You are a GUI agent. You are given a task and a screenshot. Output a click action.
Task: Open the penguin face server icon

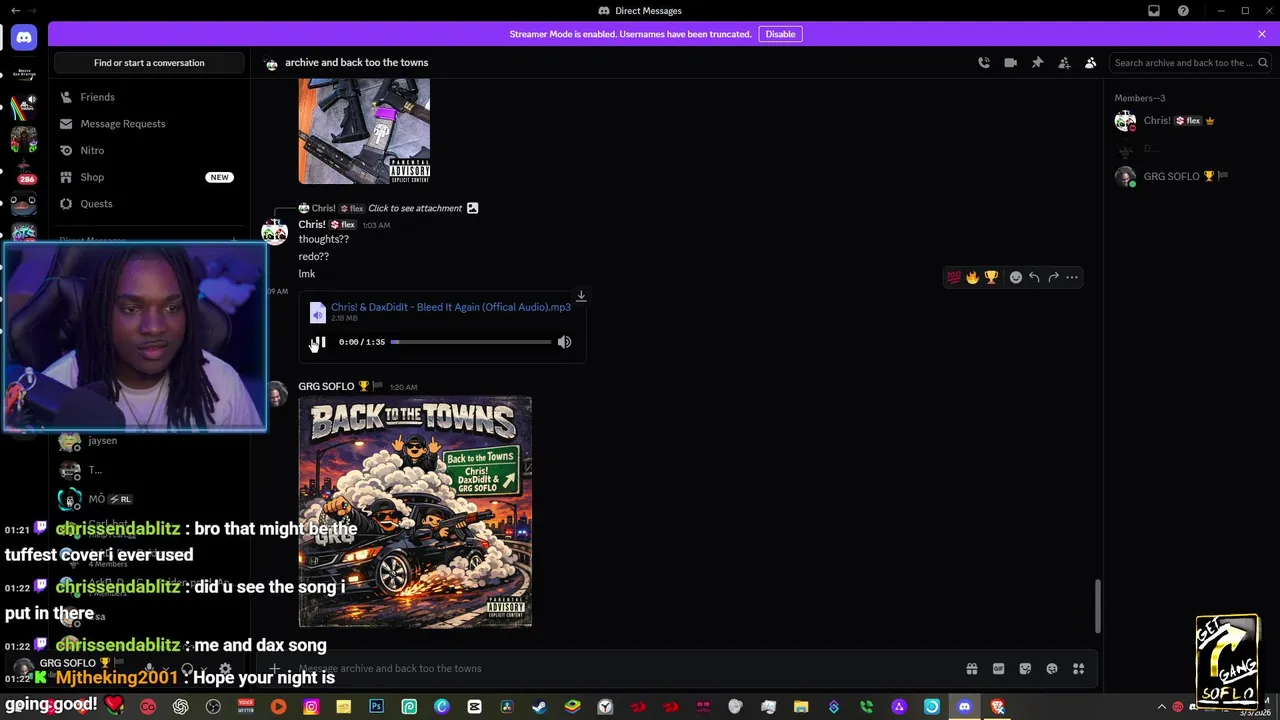(x=24, y=205)
